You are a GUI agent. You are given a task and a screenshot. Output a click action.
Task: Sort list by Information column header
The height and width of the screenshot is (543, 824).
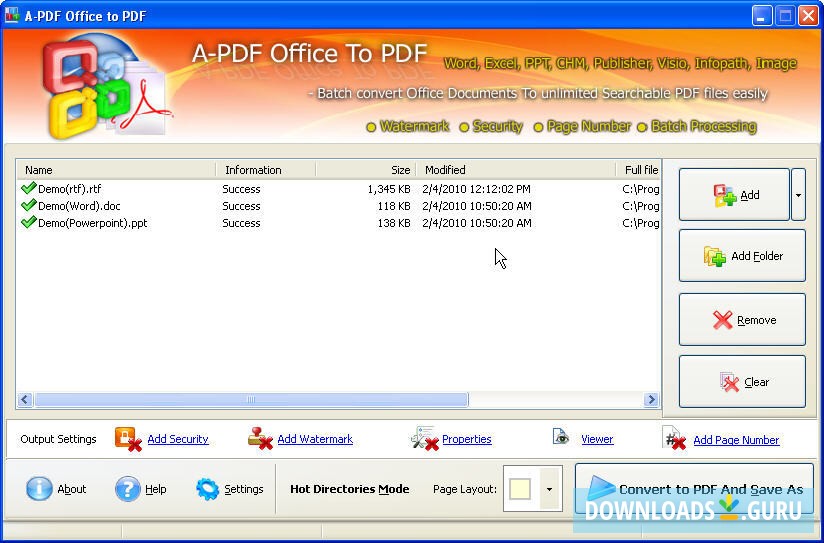point(265,170)
